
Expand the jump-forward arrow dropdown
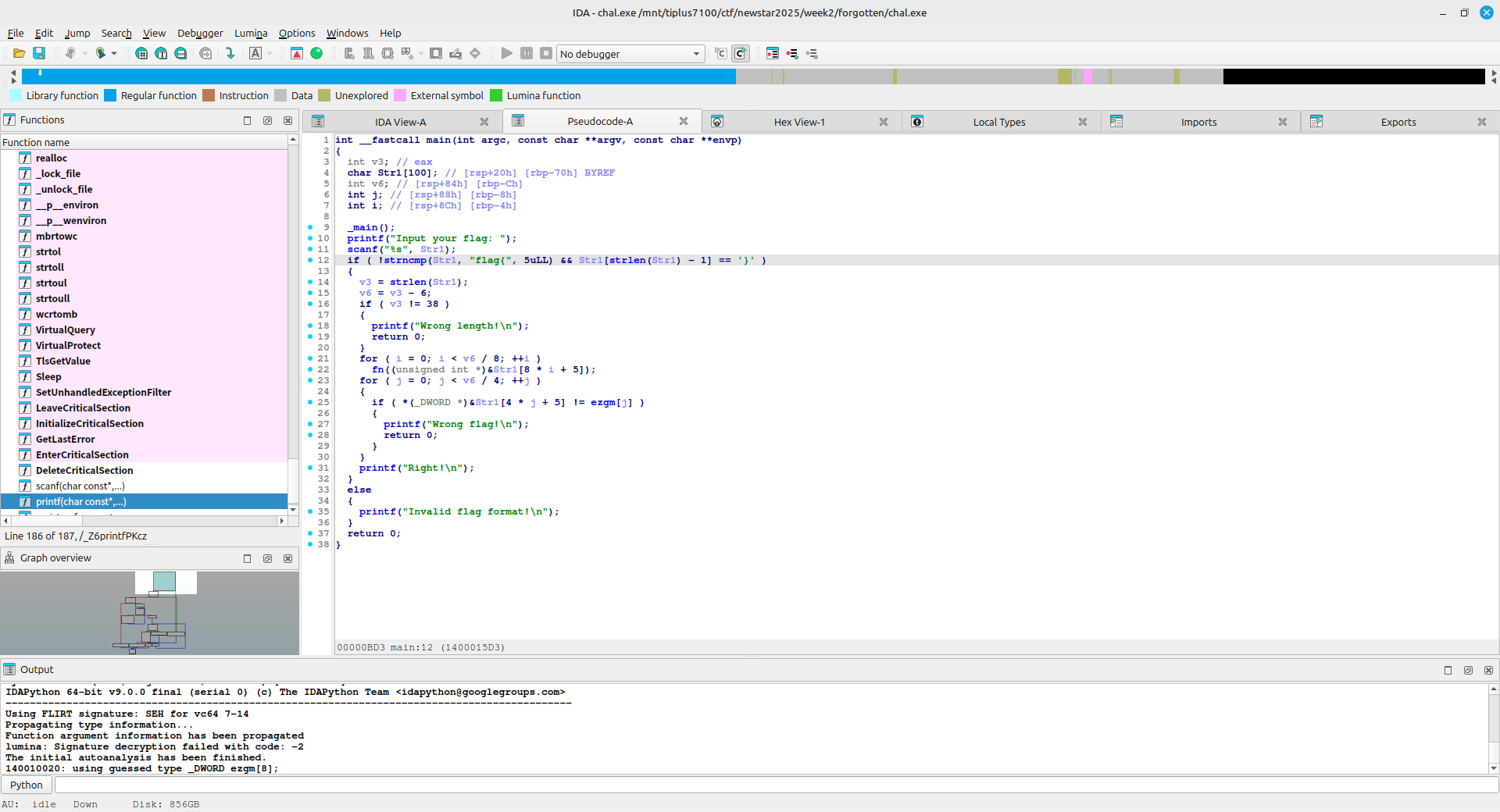point(114,54)
